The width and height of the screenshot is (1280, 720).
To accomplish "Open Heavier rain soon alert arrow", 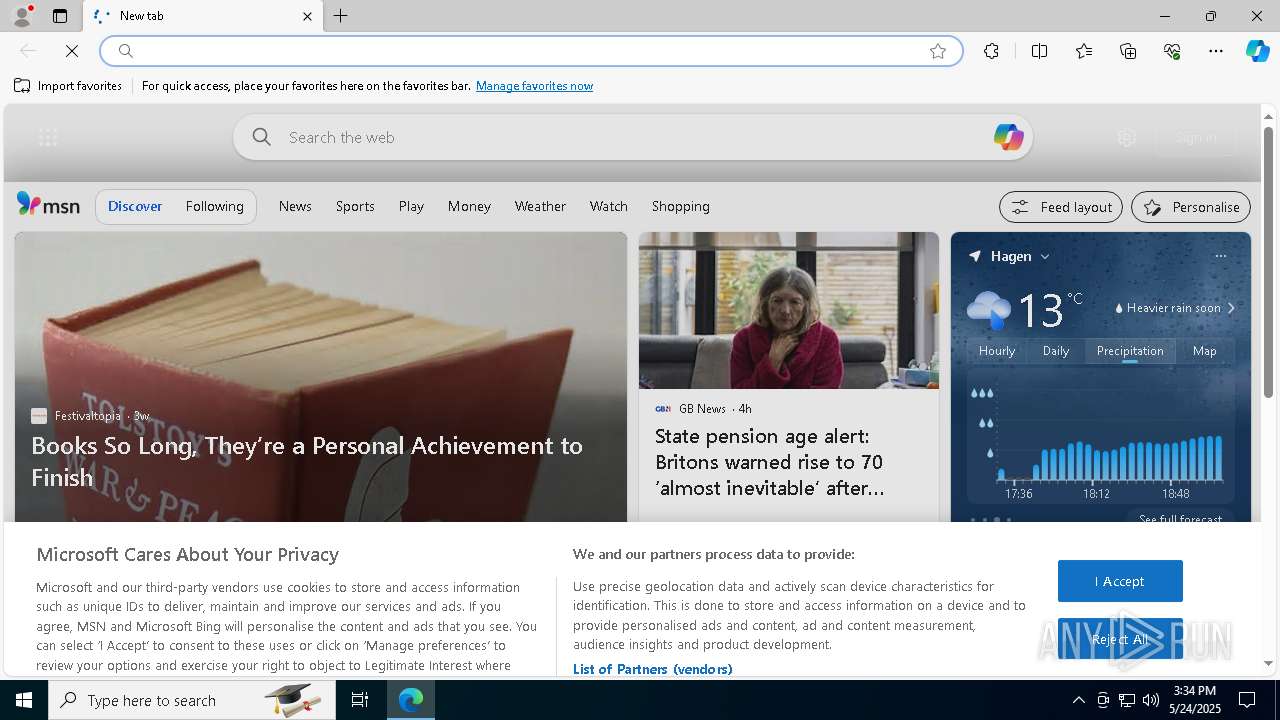I will pyautogui.click(x=1231, y=308).
